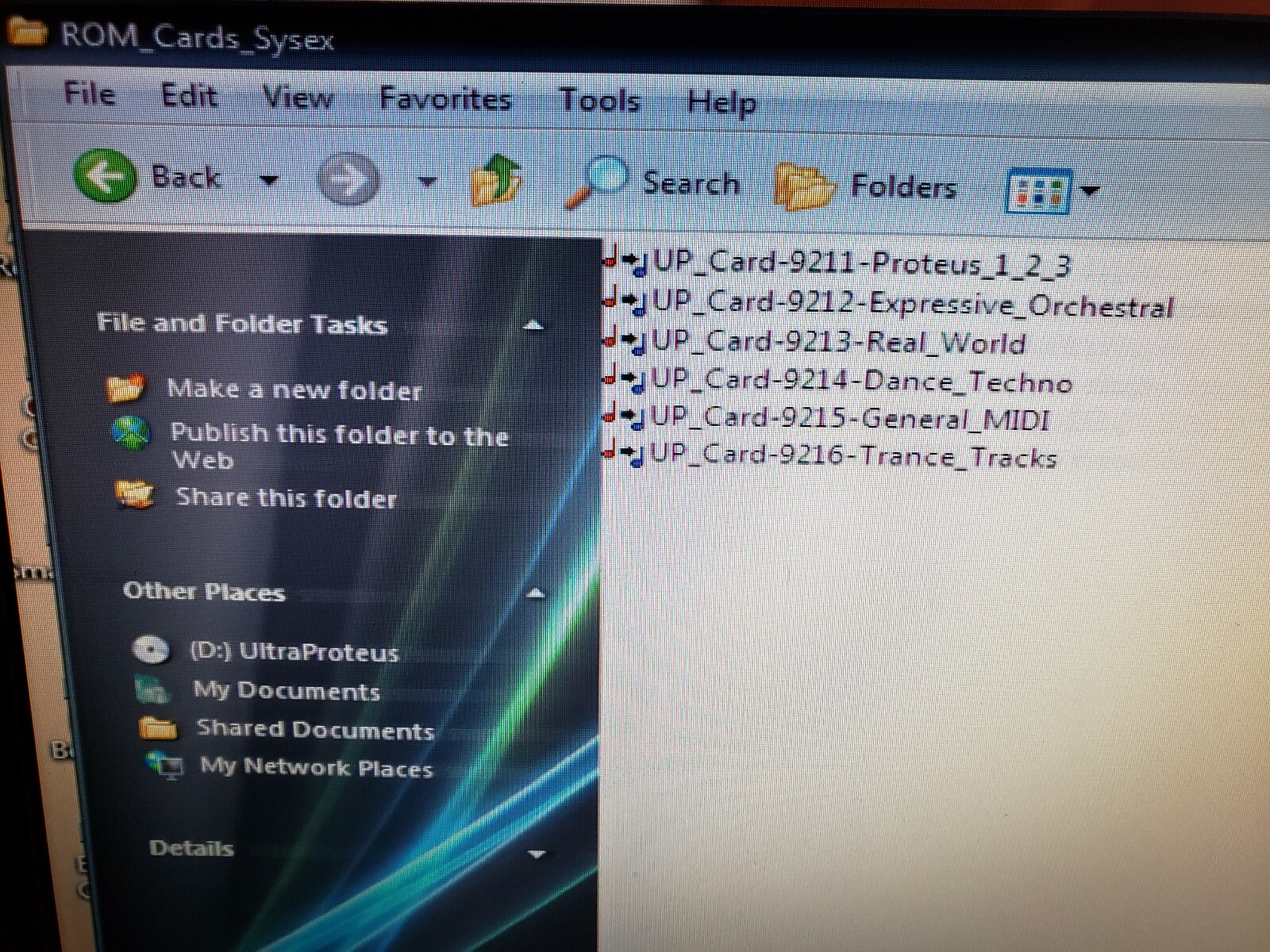
Task: Open the Tools menu
Action: (x=599, y=101)
